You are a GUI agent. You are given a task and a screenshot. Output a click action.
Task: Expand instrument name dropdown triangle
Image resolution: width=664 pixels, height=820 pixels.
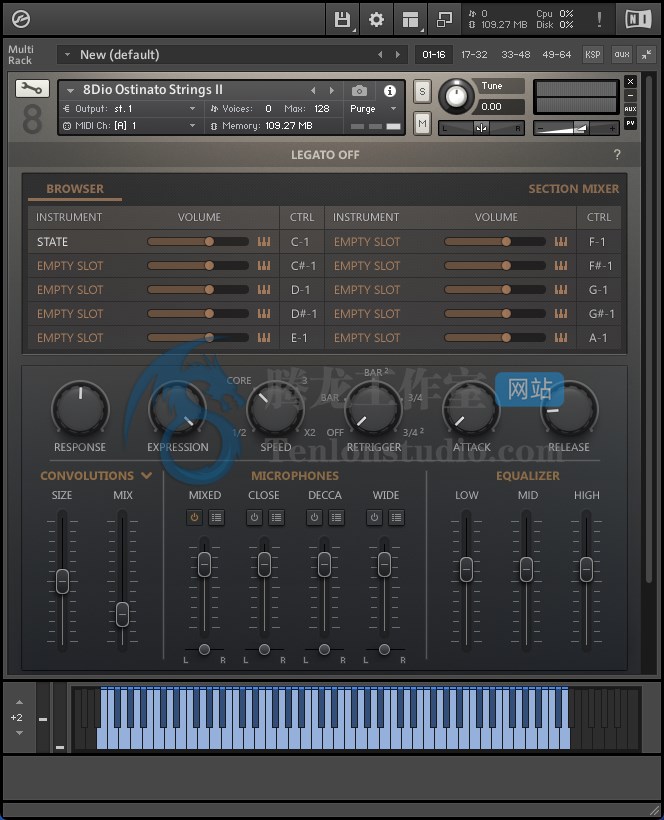[x=70, y=90]
